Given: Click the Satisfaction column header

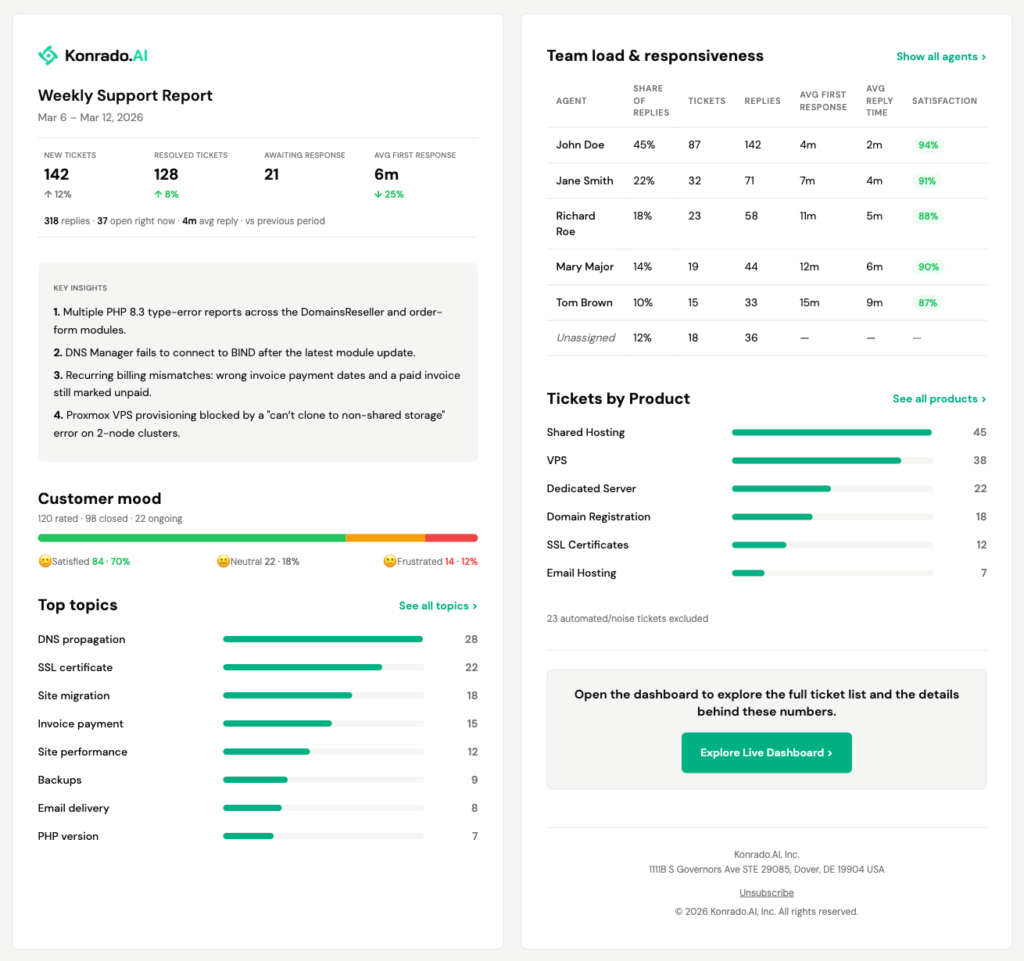Looking at the screenshot, I should 944,101.
